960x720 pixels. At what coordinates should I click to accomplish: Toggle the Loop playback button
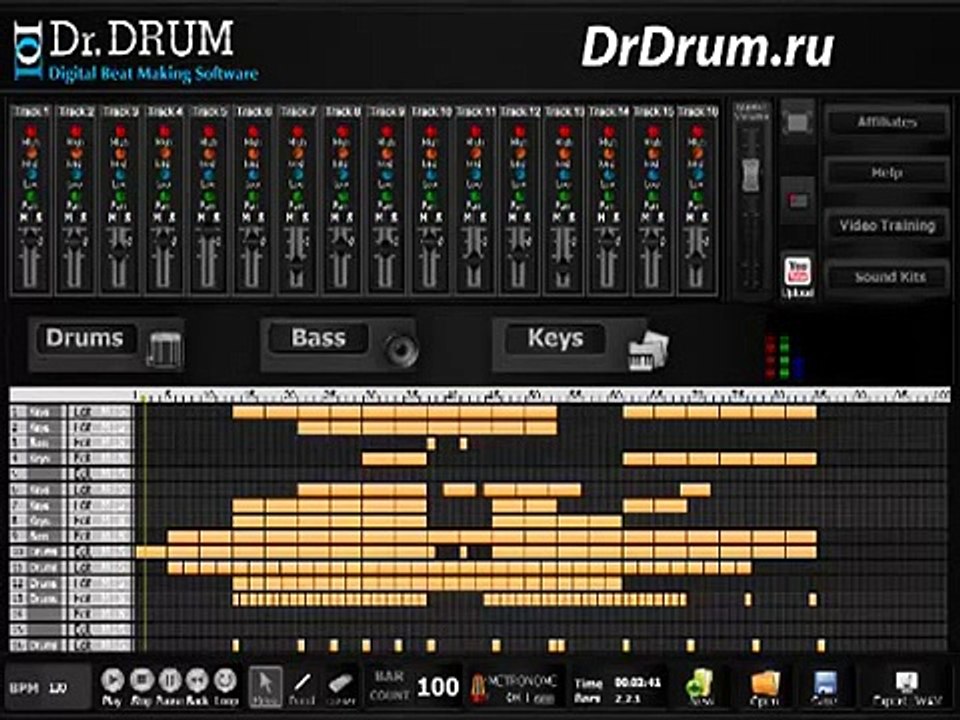[225, 680]
